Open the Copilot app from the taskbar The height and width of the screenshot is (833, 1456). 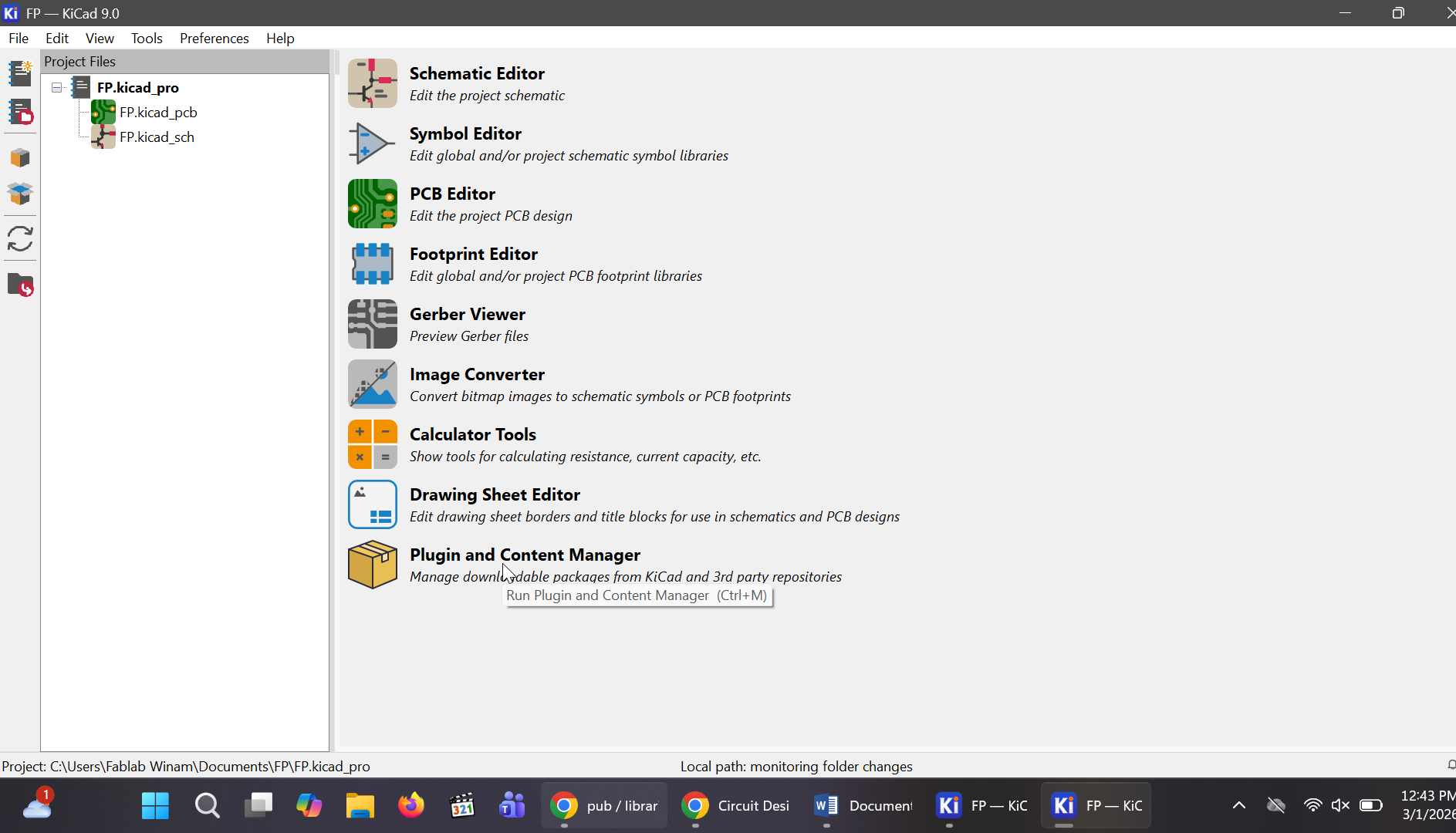[x=309, y=806]
